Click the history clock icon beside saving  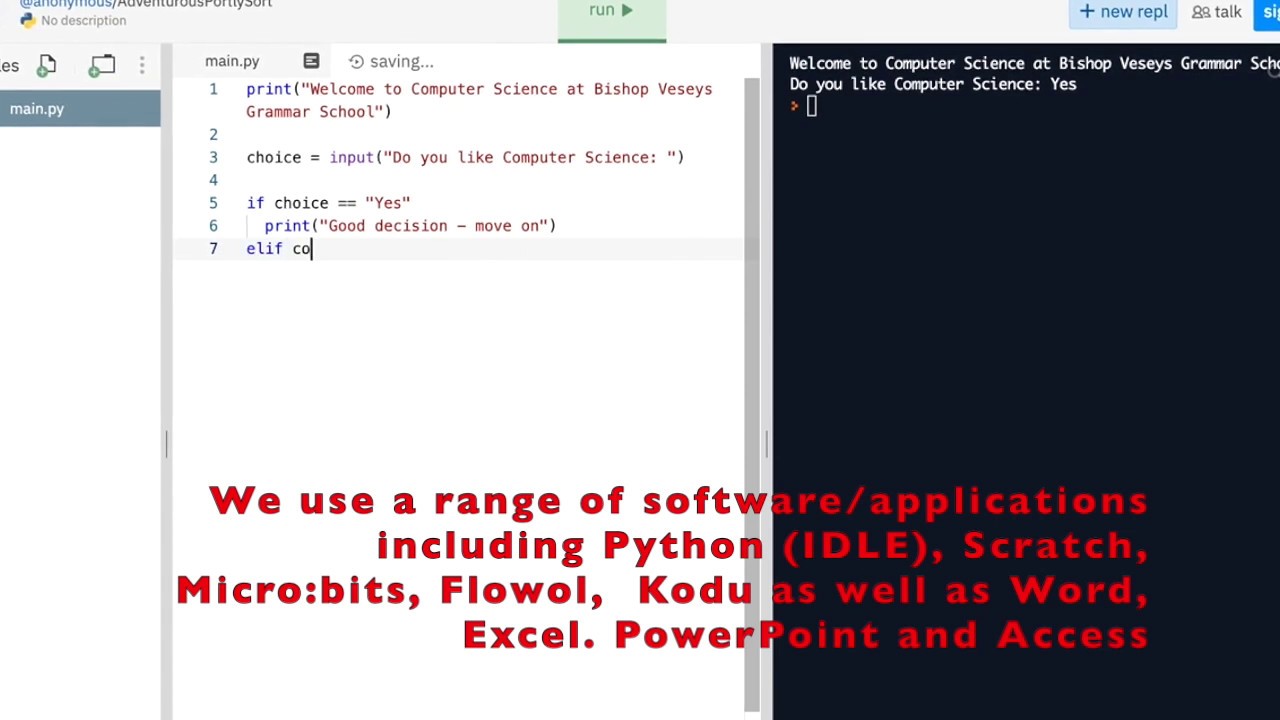356,62
